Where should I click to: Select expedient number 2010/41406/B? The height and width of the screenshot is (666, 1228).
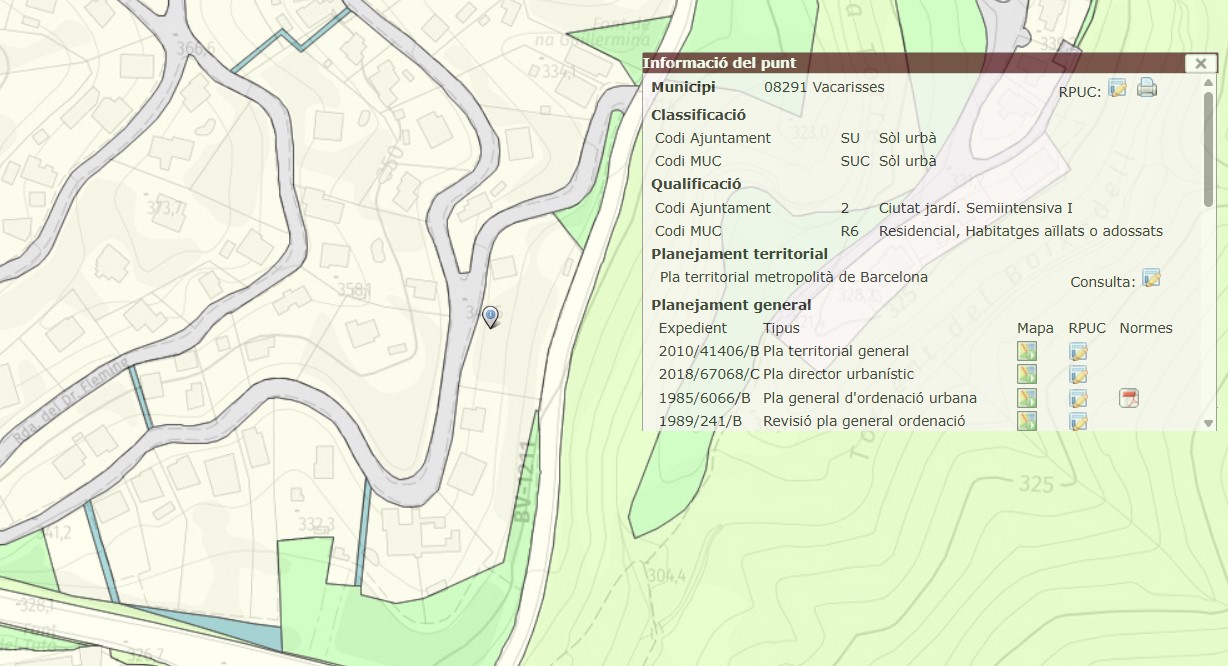tap(709, 351)
